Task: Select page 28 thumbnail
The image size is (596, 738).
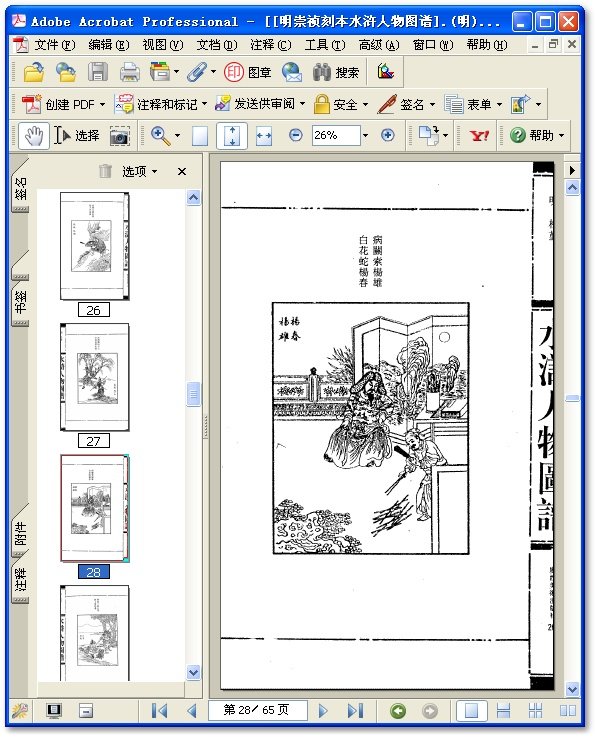Action: click(95, 508)
